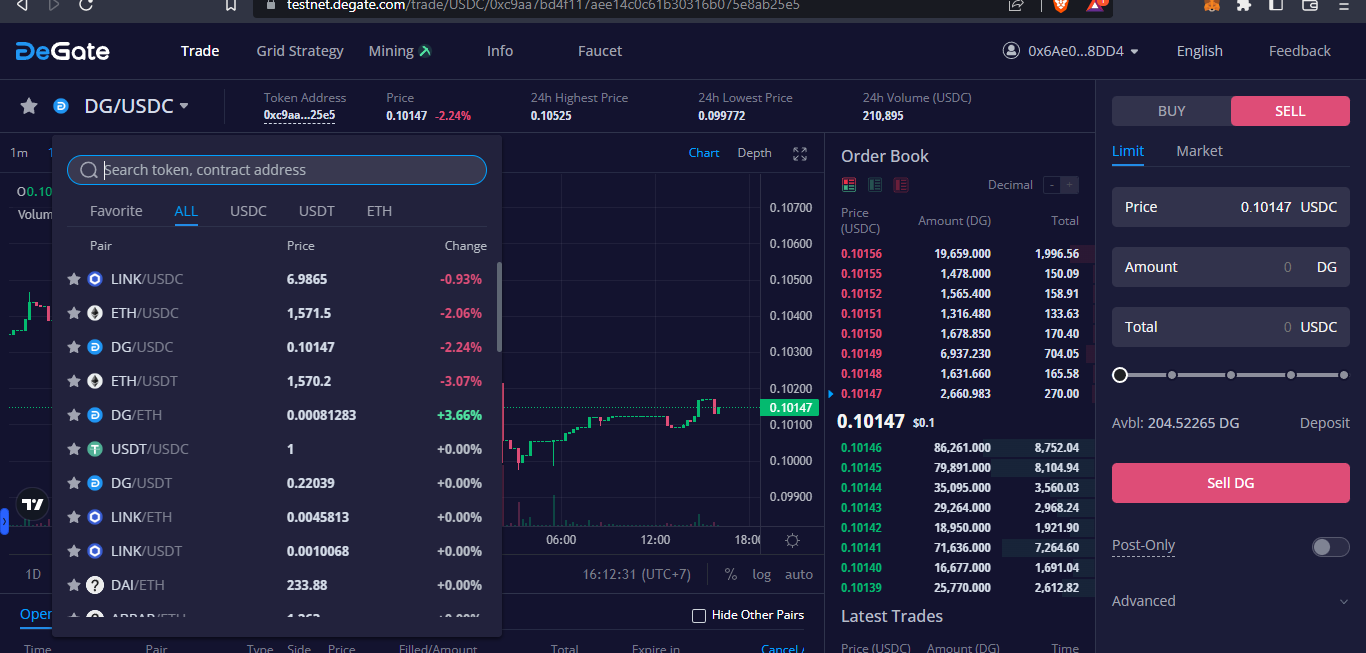Favorite the DG/USDC pair in the header
This screenshot has height=653, width=1366.
tap(29, 106)
